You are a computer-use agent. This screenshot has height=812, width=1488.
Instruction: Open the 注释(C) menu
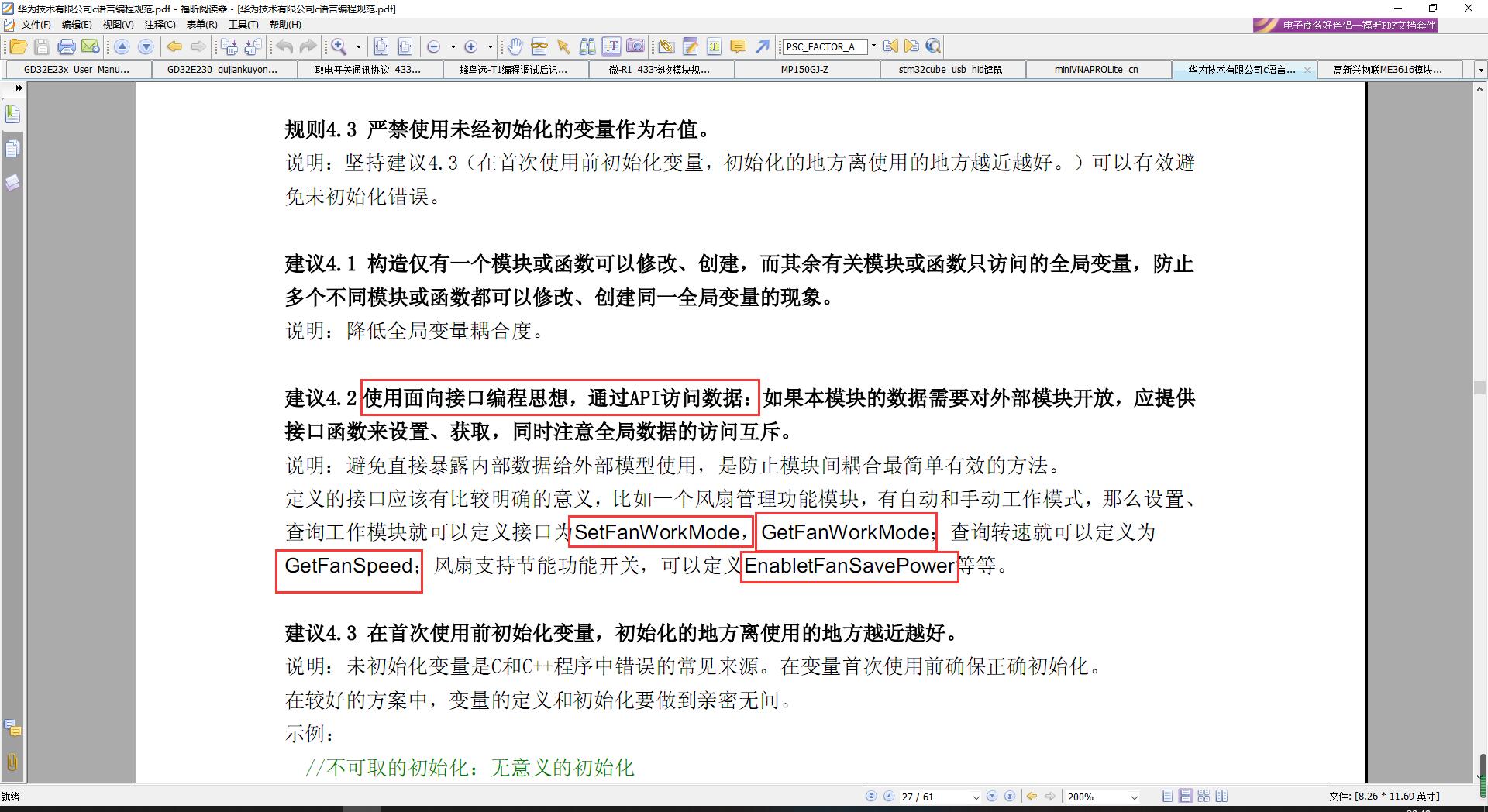pyautogui.click(x=160, y=24)
